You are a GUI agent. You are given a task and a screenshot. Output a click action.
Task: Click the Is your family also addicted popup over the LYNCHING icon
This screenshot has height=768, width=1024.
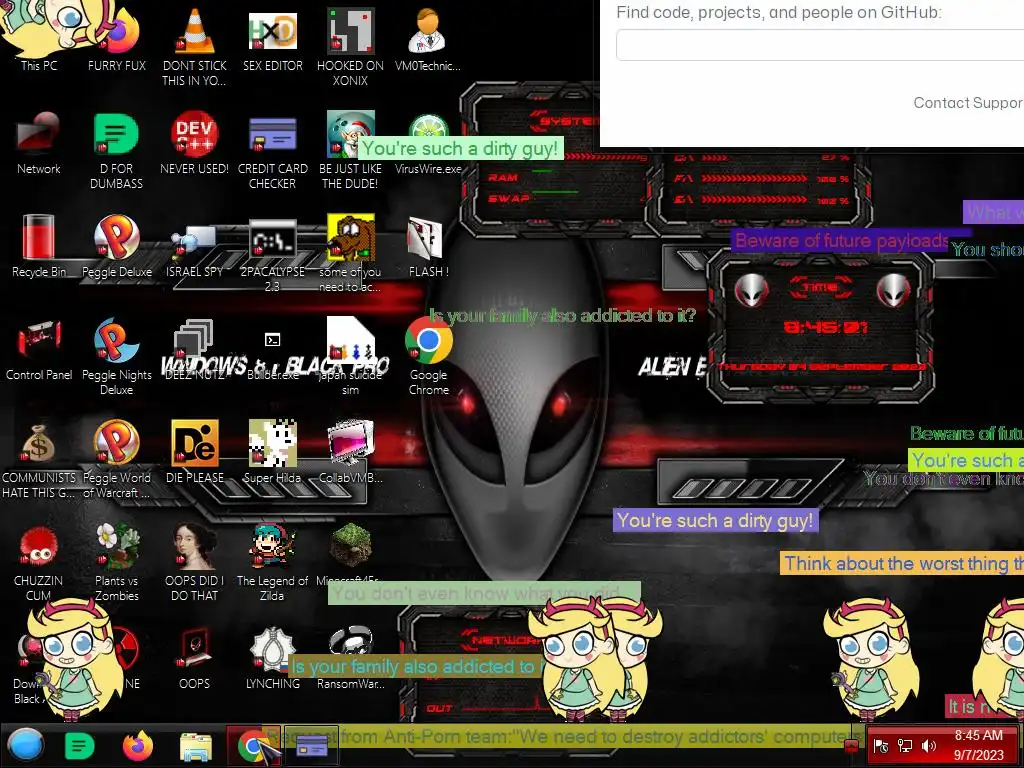click(415, 666)
